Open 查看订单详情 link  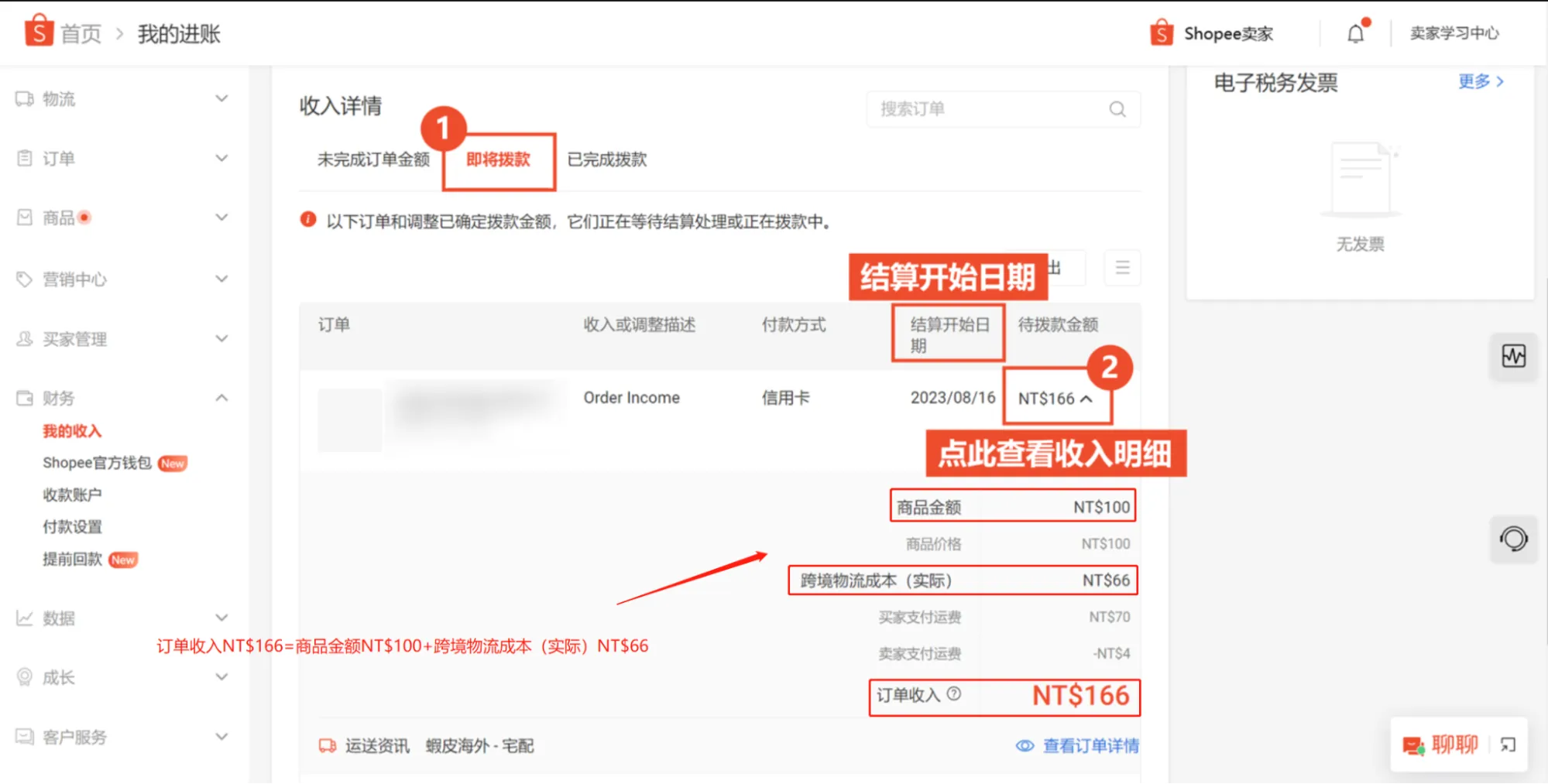coord(1090,745)
